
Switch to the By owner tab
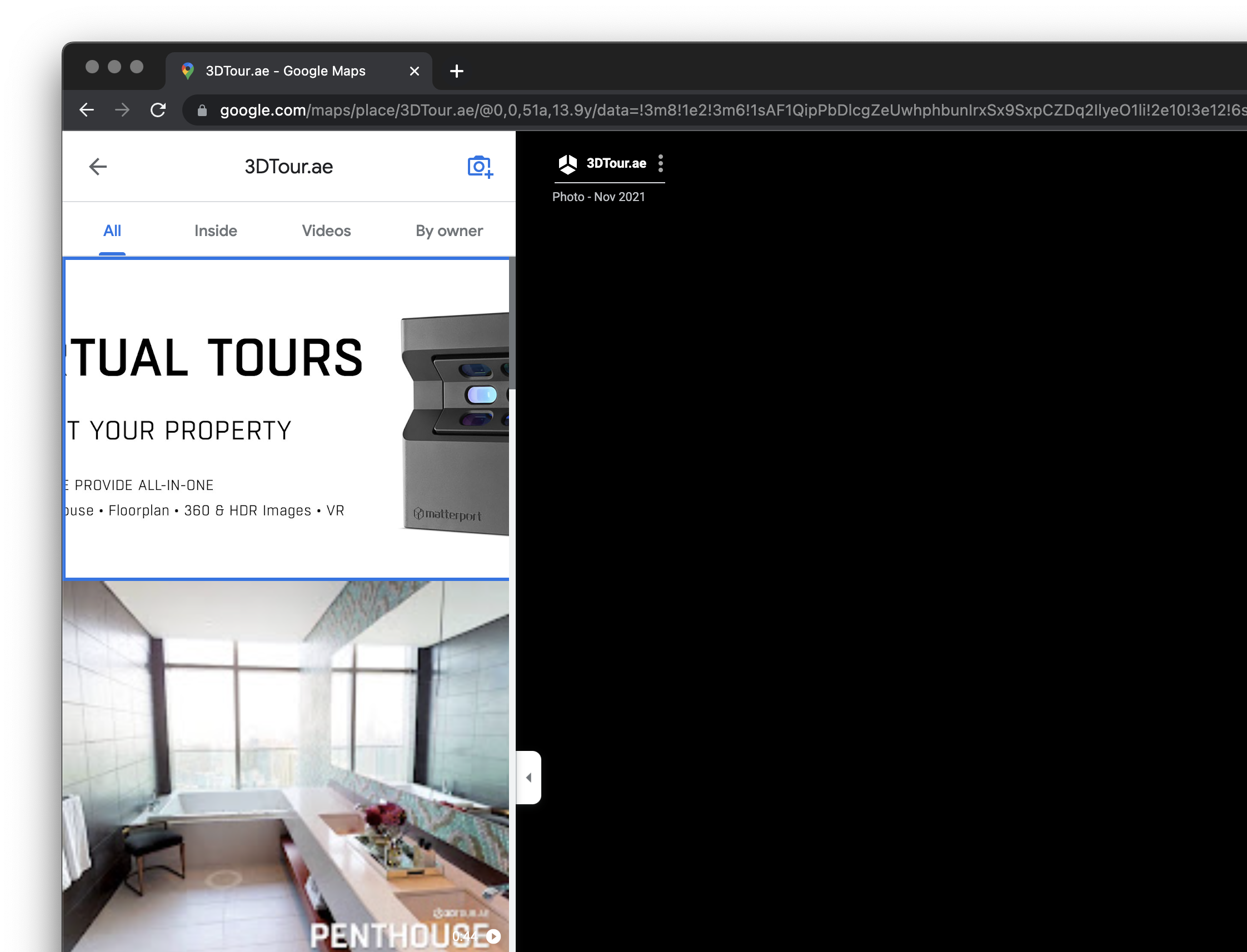450,231
